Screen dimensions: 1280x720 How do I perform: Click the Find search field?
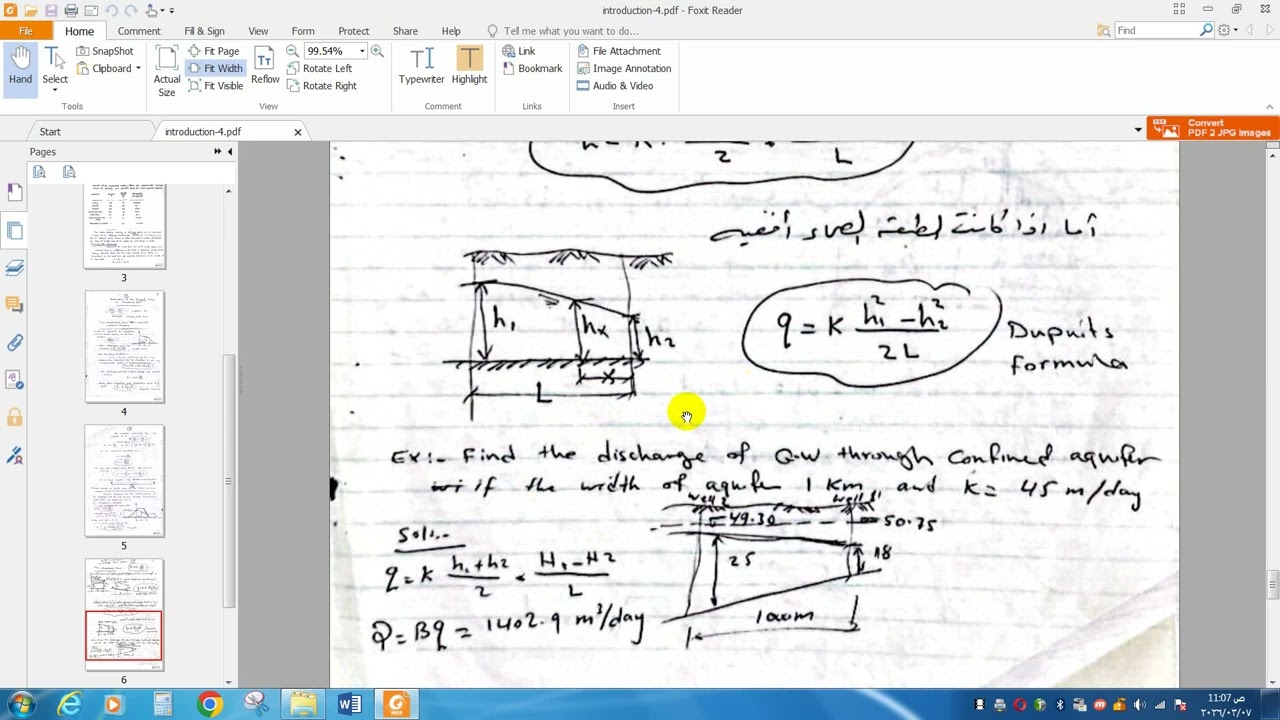(1156, 31)
